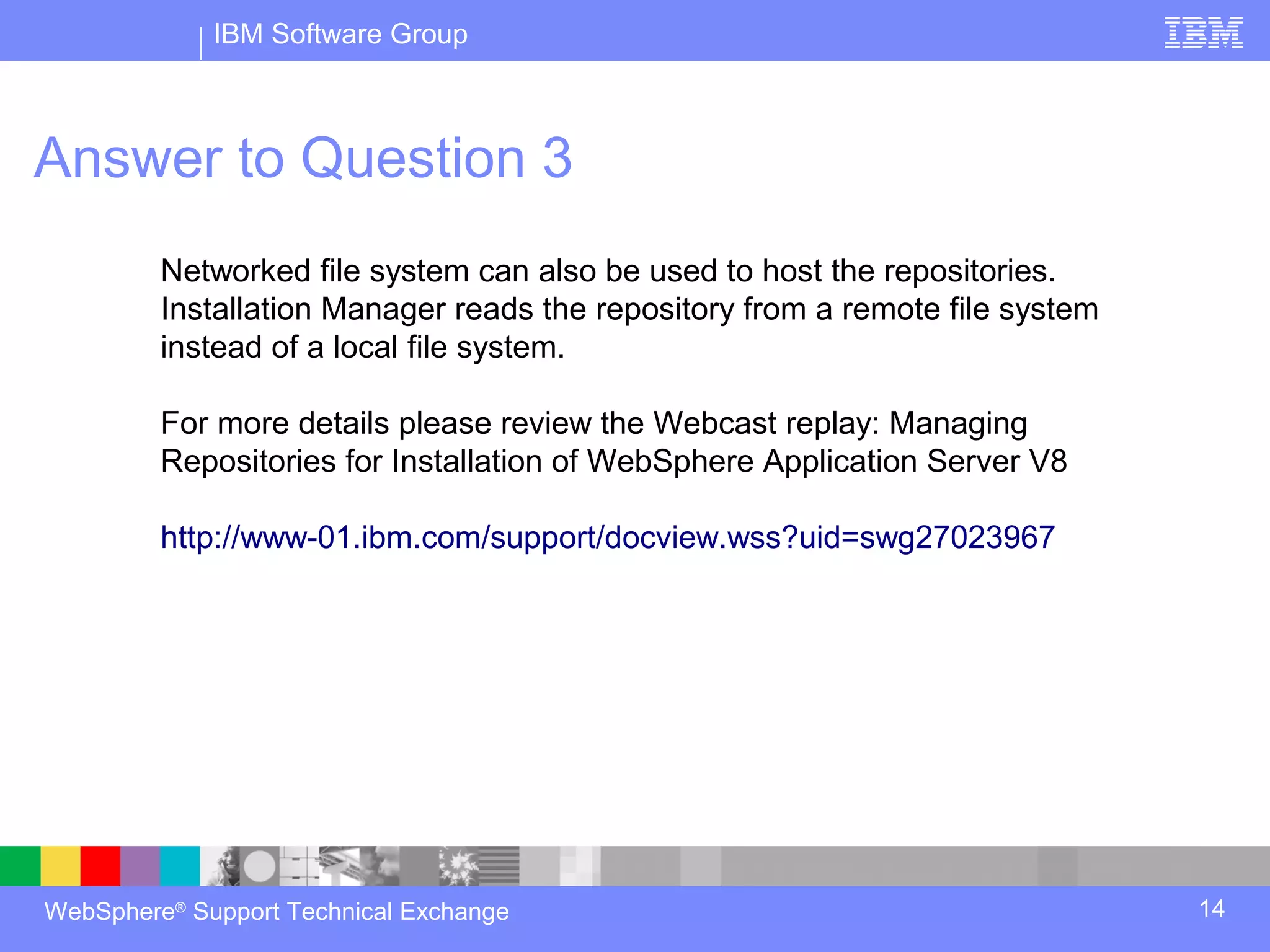Click the snowflake pattern thumbnail in footer
Screen dimensions: 1270x952
tap(459, 866)
